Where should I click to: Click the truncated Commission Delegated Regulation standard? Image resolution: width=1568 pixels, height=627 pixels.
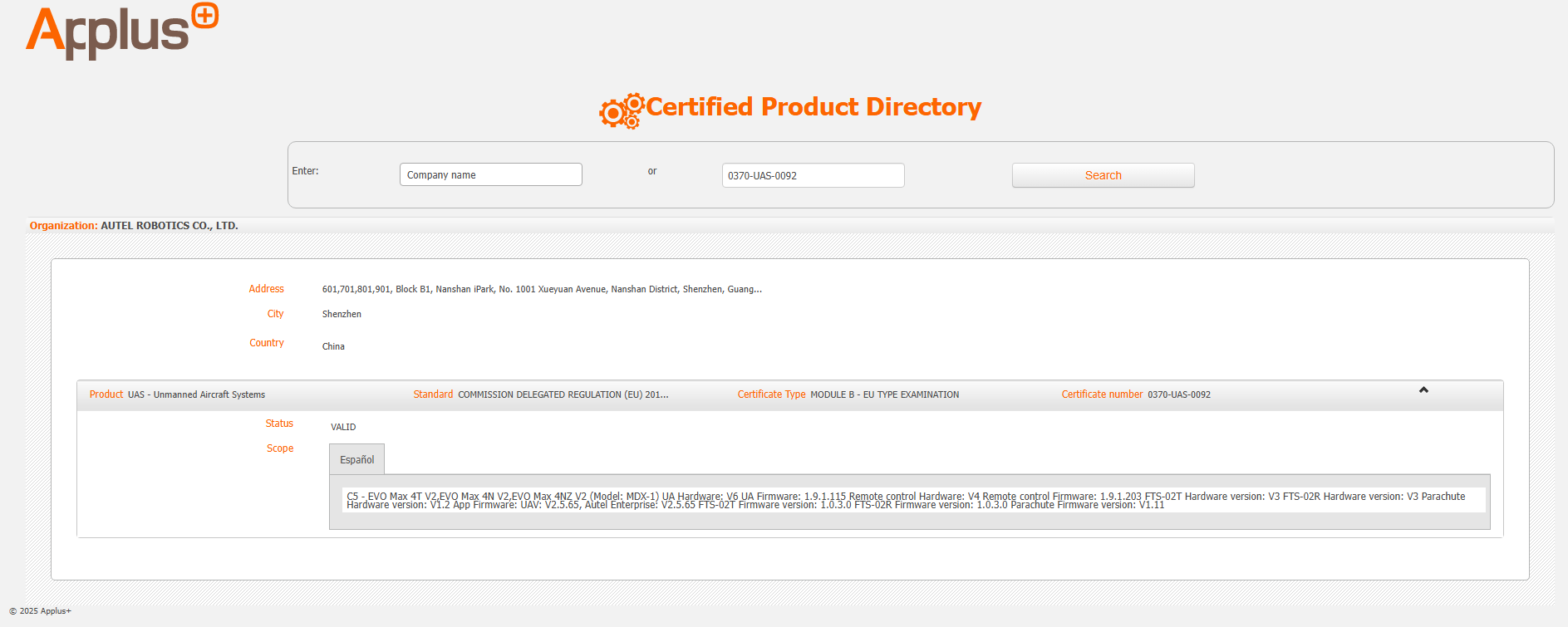(563, 395)
